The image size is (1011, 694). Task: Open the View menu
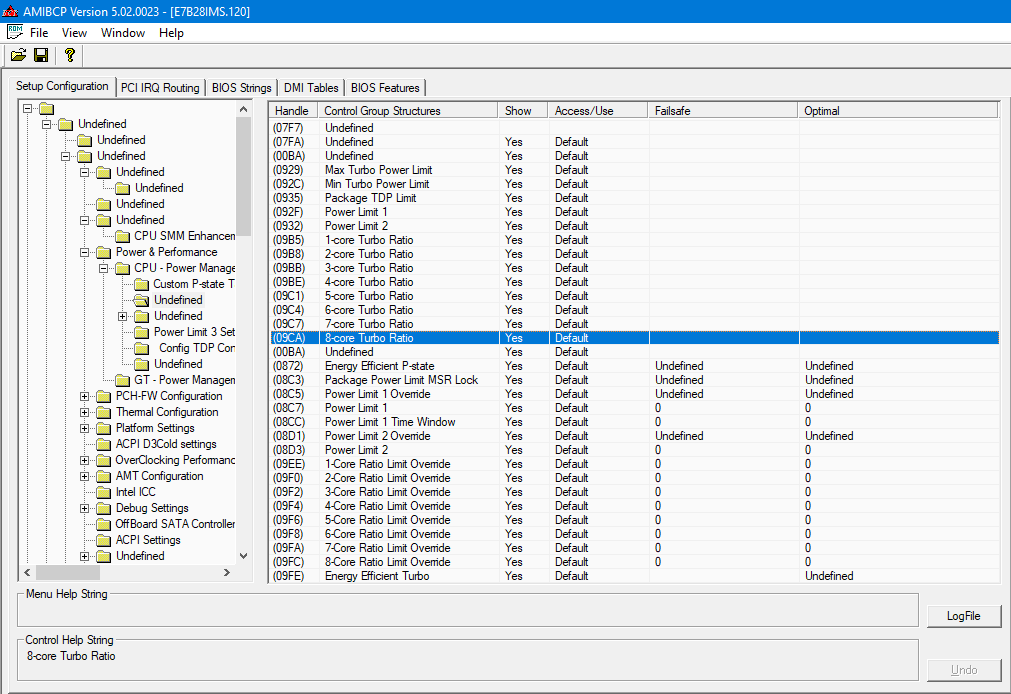[74, 33]
